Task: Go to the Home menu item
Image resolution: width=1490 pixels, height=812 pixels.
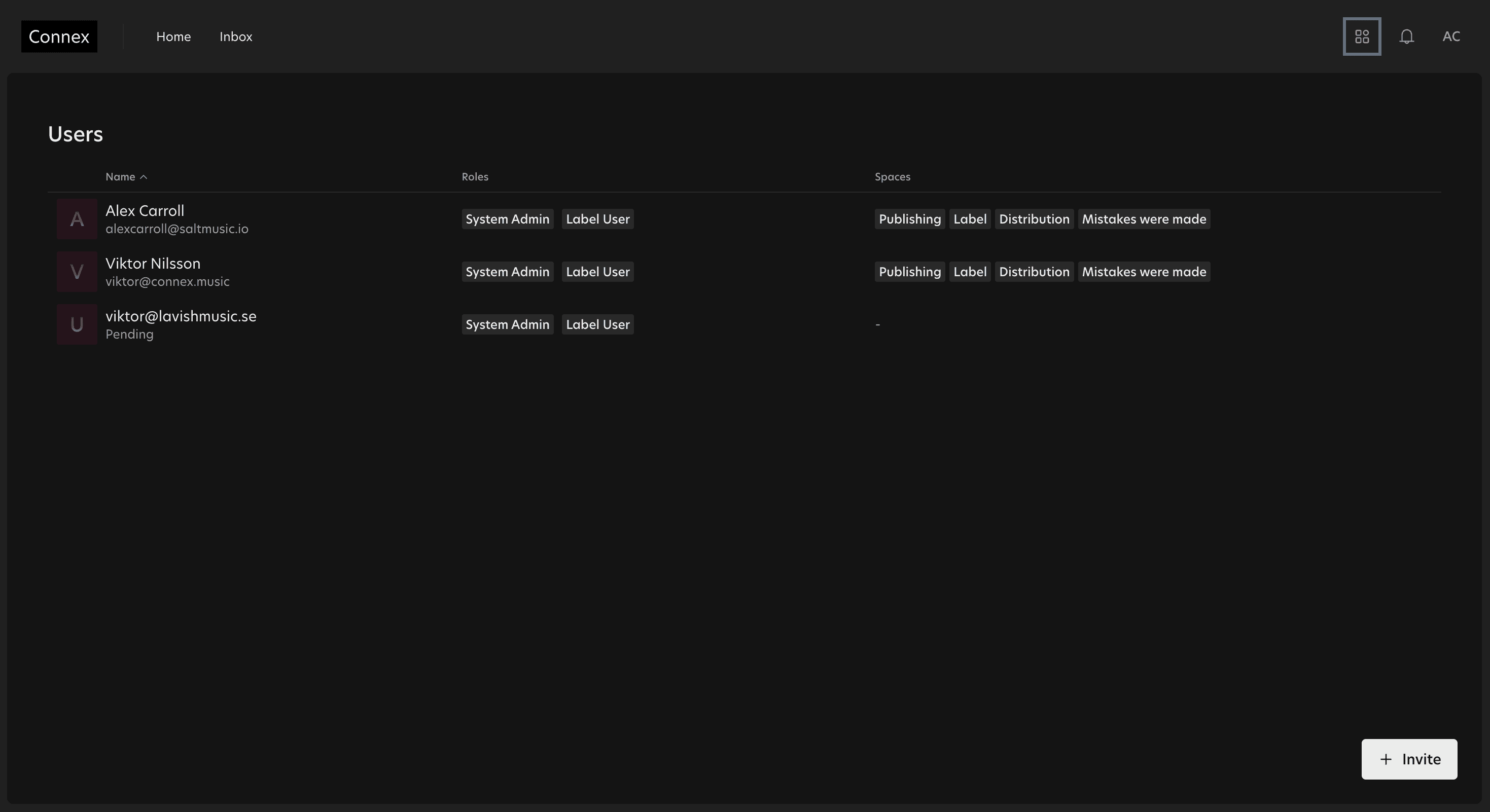Action: pos(173,36)
